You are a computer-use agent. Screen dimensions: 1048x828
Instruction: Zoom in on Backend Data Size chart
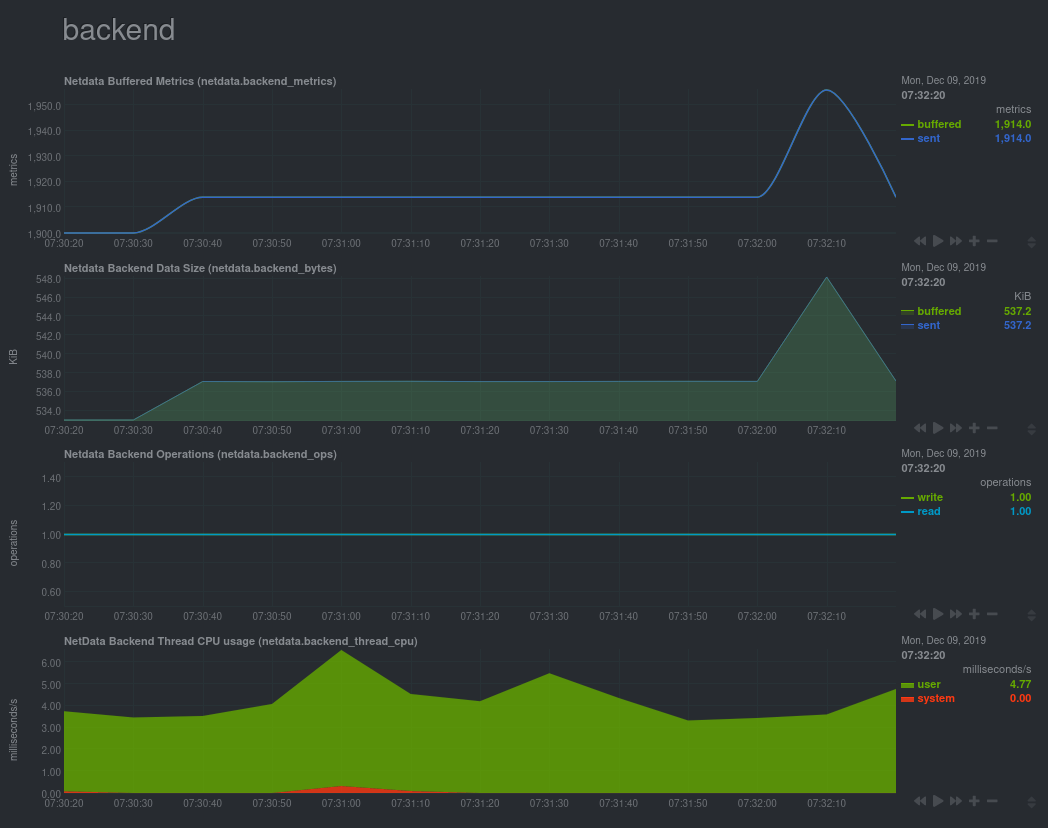[x=974, y=428]
